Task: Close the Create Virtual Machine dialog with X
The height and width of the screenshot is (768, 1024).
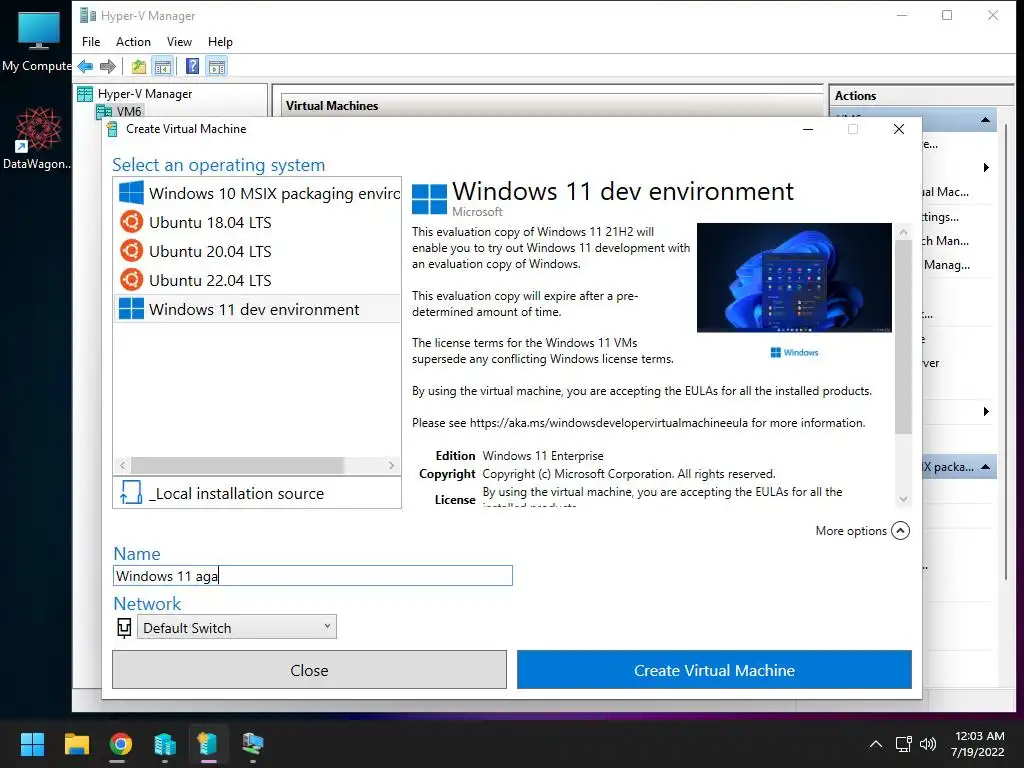Action: (x=899, y=129)
